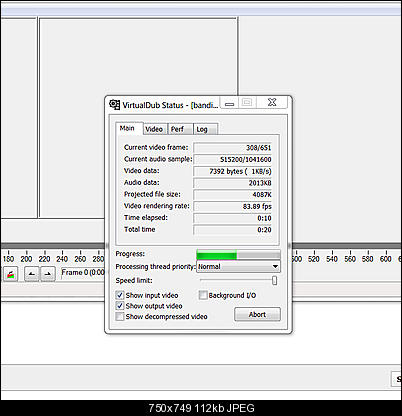Enable Background I/O checkbox
402x416 pixels.
pyautogui.click(x=203, y=295)
